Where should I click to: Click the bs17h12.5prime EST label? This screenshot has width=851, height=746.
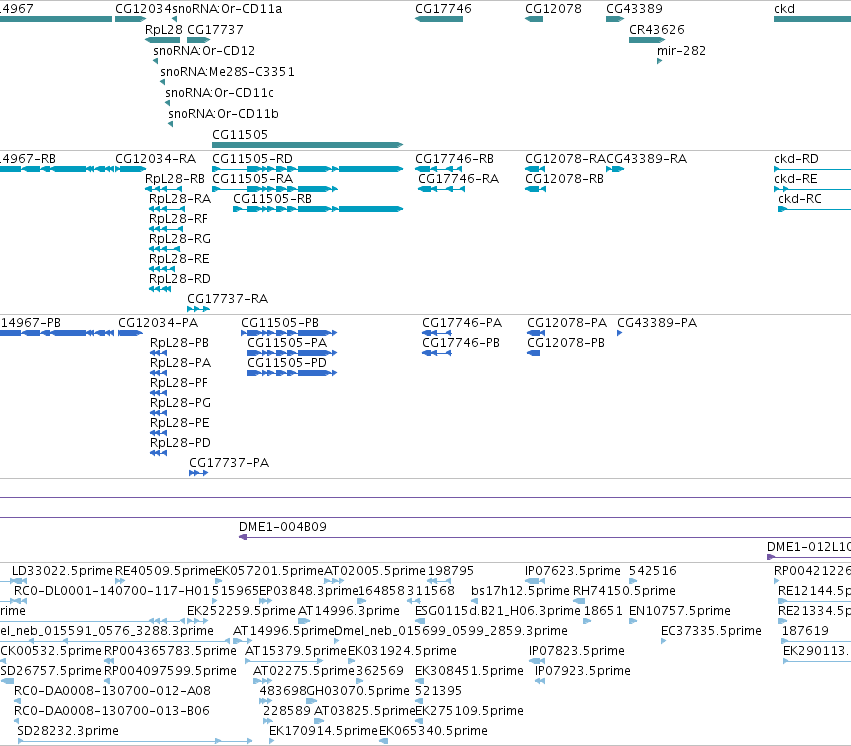520,591
